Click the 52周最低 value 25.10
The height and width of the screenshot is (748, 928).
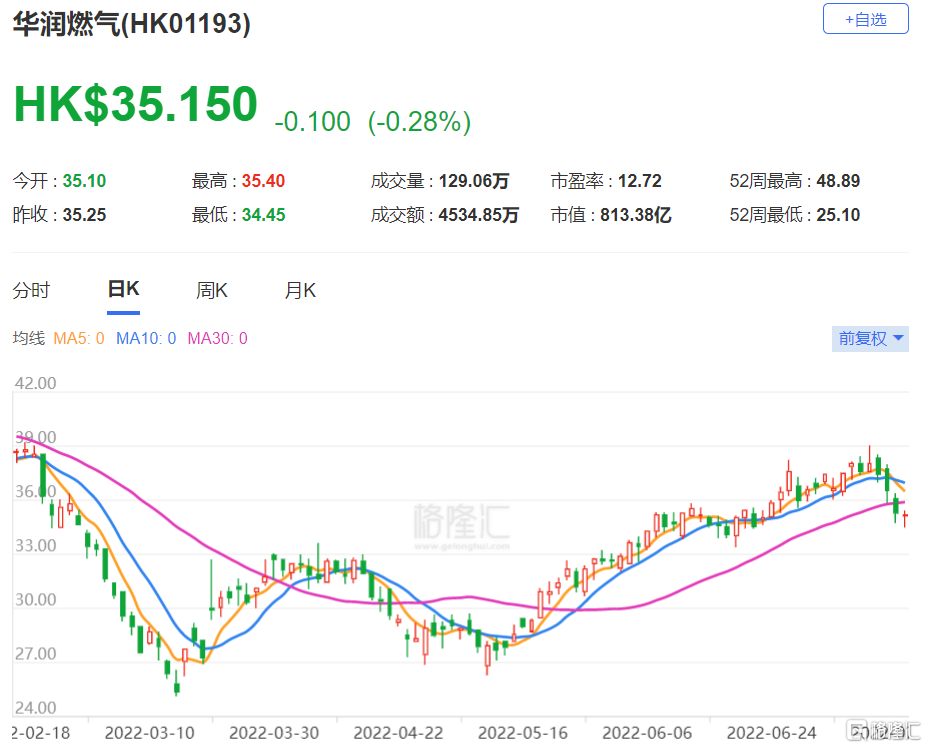838,215
